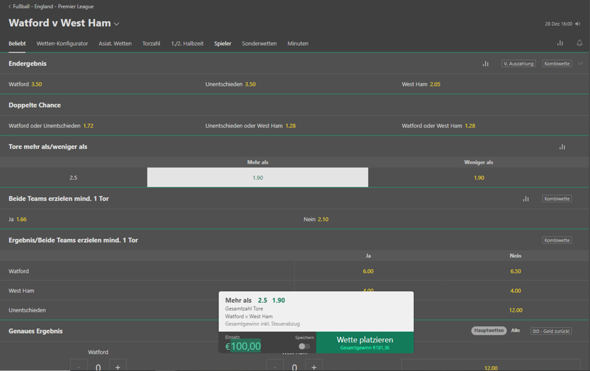Toggle Hauptwetten filter in Genaues Ergebnis

pos(489,330)
